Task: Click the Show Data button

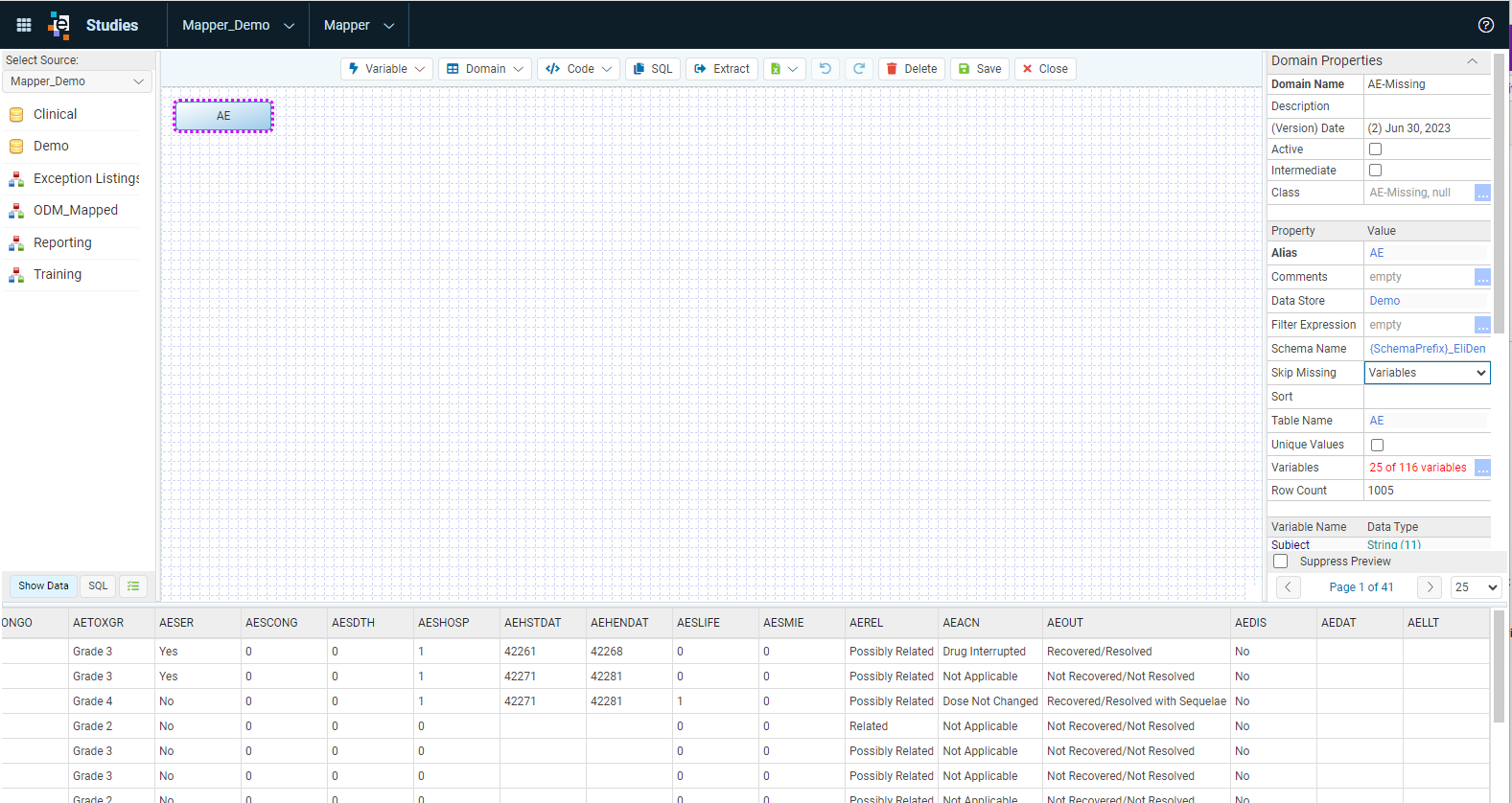Action: tap(43, 585)
